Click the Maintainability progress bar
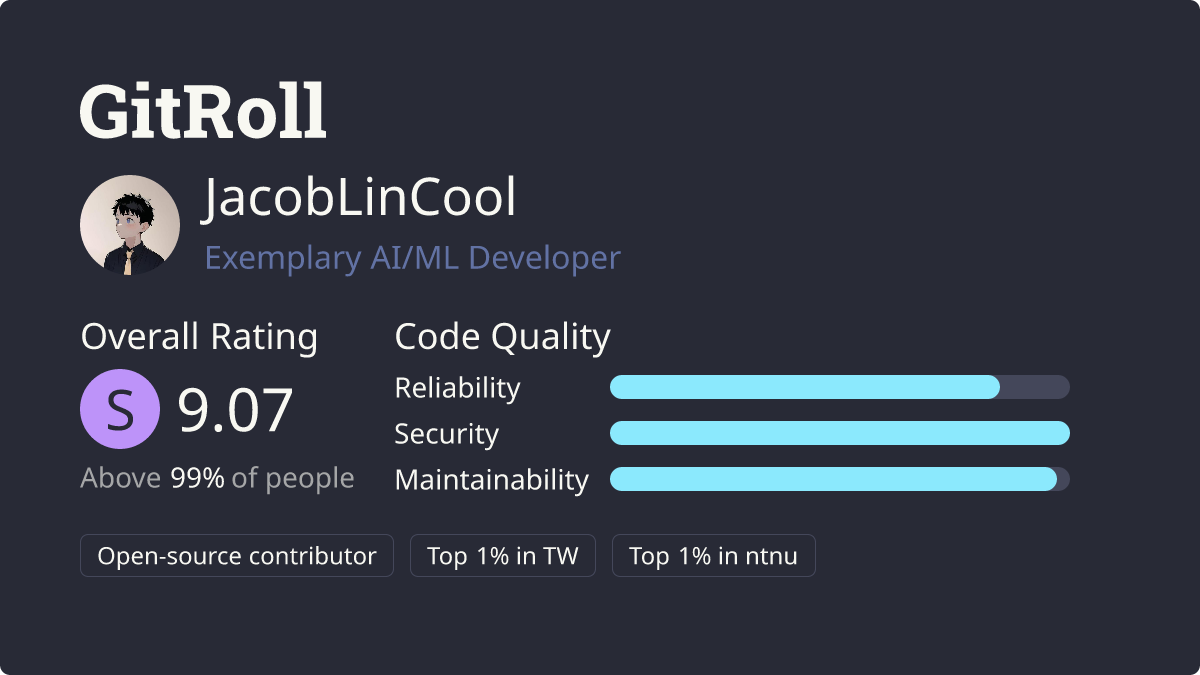 click(x=840, y=479)
